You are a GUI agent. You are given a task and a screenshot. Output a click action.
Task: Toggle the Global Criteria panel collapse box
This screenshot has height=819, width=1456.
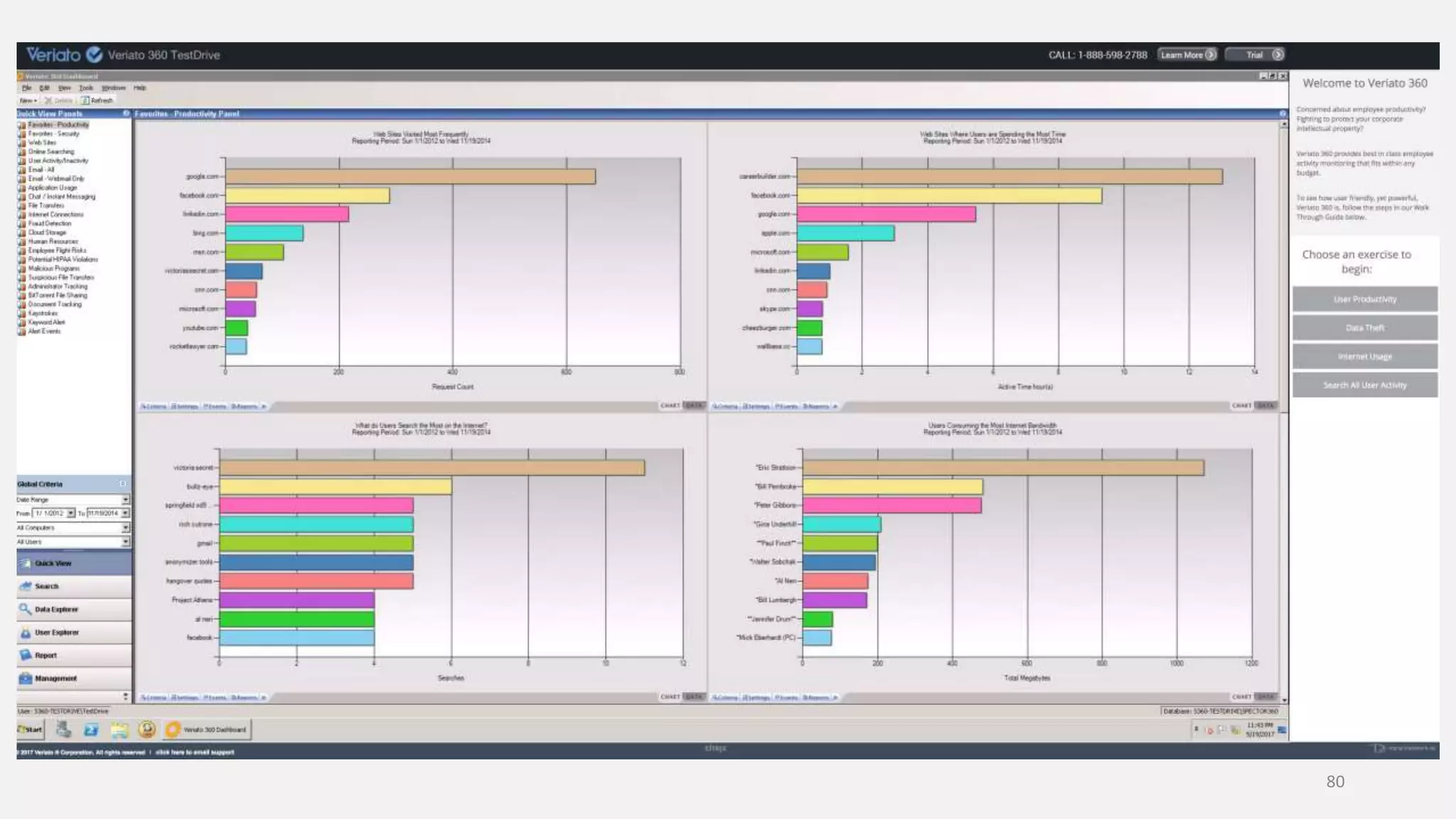tap(123, 483)
